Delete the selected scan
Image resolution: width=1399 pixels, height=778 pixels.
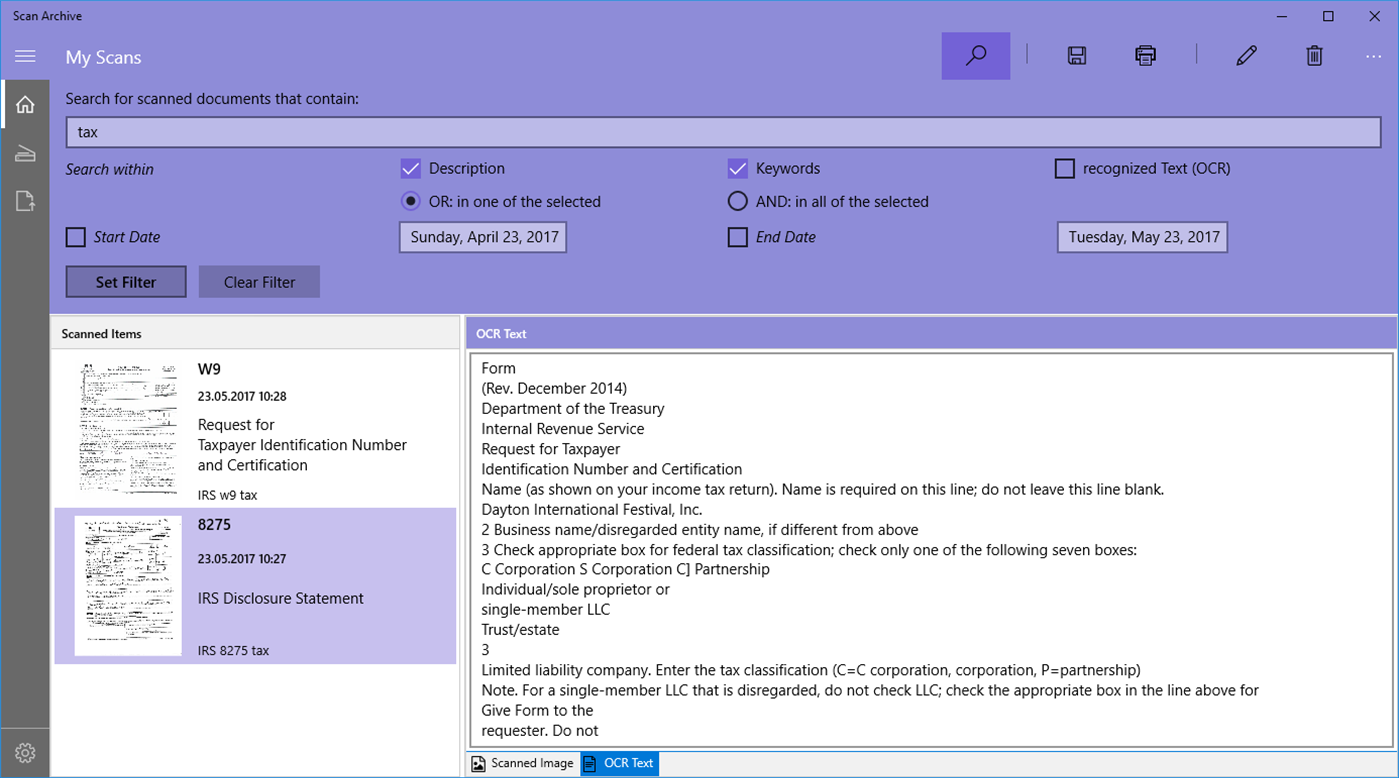(x=1313, y=56)
